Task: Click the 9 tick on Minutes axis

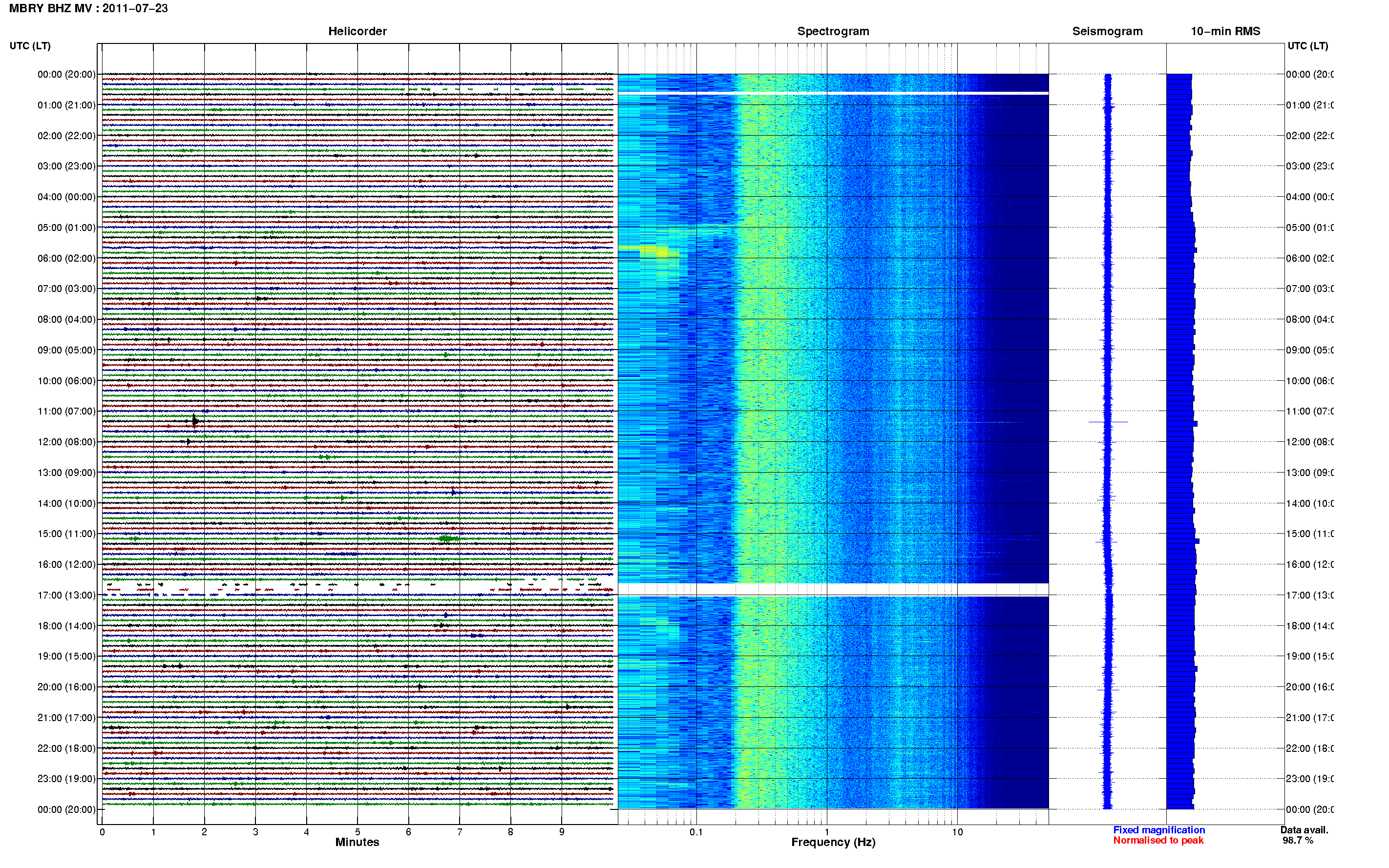Action: [x=562, y=831]
